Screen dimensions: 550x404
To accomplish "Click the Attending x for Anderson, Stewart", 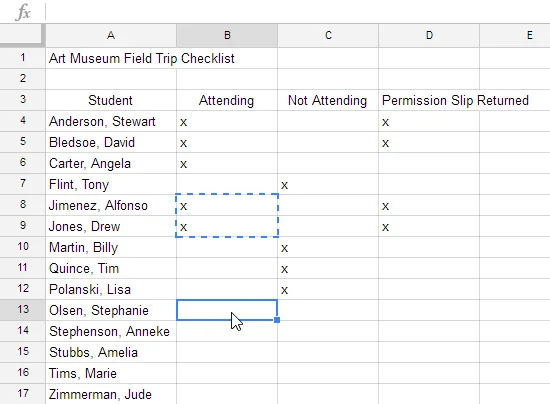I will [x=183, y=122].
